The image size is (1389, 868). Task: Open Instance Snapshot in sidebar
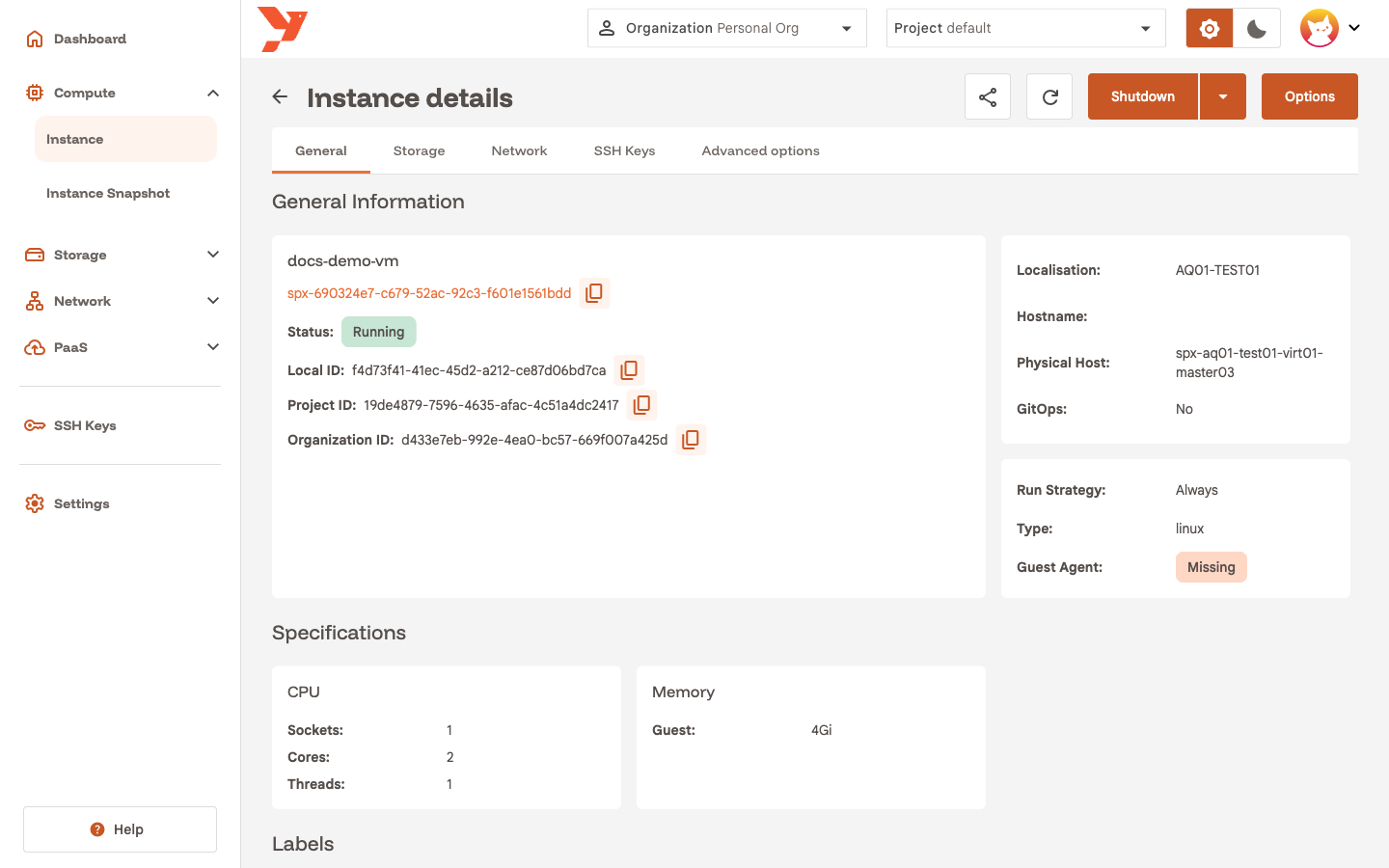(125, 193)
